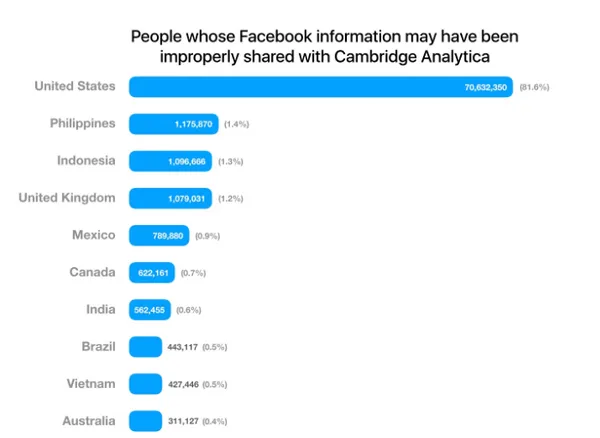Click the United Kingdom country label
This screenshot has width=600, height=438.
point(67,197)
